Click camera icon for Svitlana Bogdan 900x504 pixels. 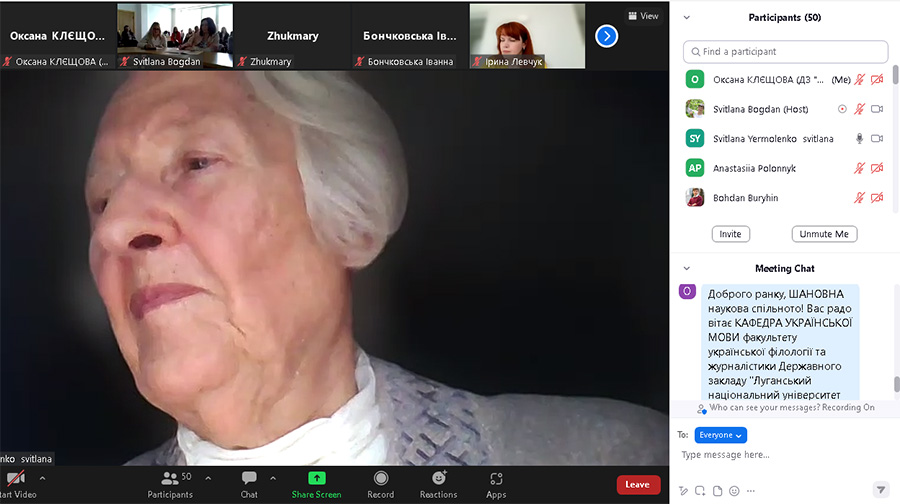point(877,109)
